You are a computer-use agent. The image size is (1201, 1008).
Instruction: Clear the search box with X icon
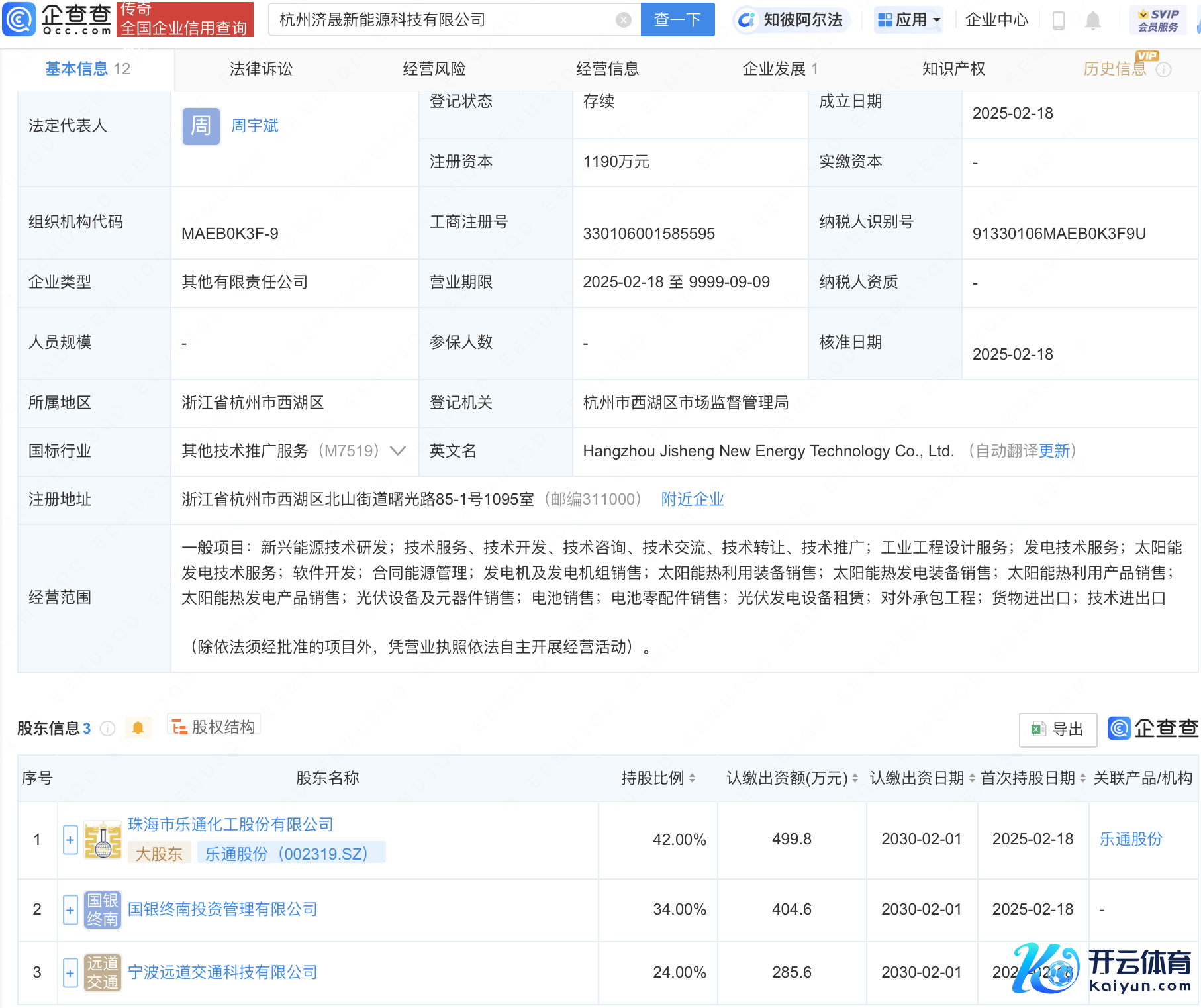tap(623, 20)
